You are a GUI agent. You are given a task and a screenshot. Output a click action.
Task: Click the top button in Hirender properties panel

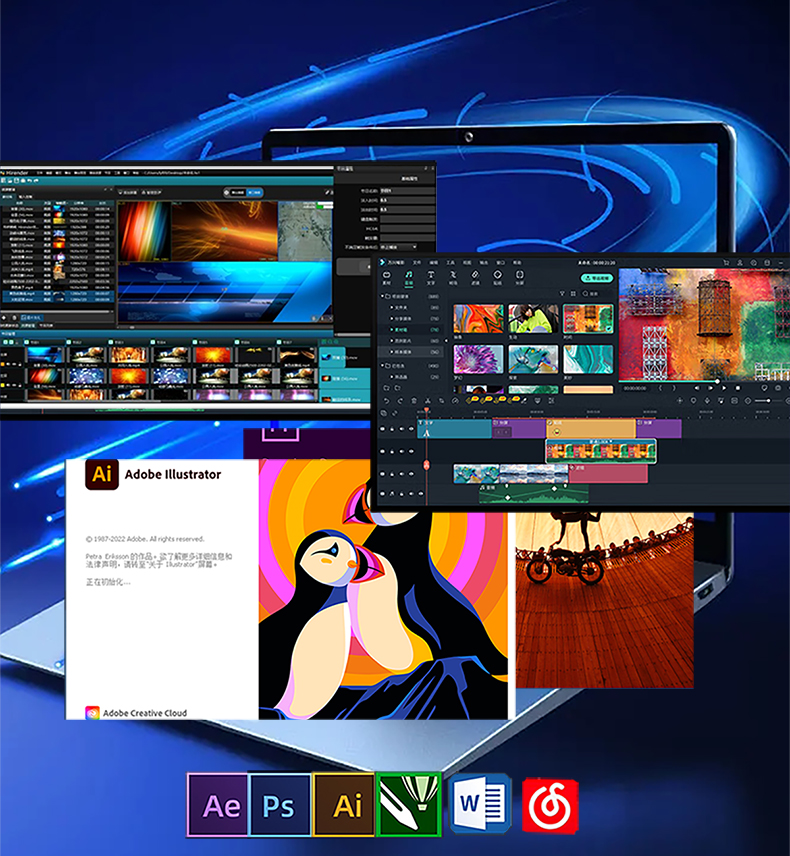pyautogui.click(x=409, y=179)
